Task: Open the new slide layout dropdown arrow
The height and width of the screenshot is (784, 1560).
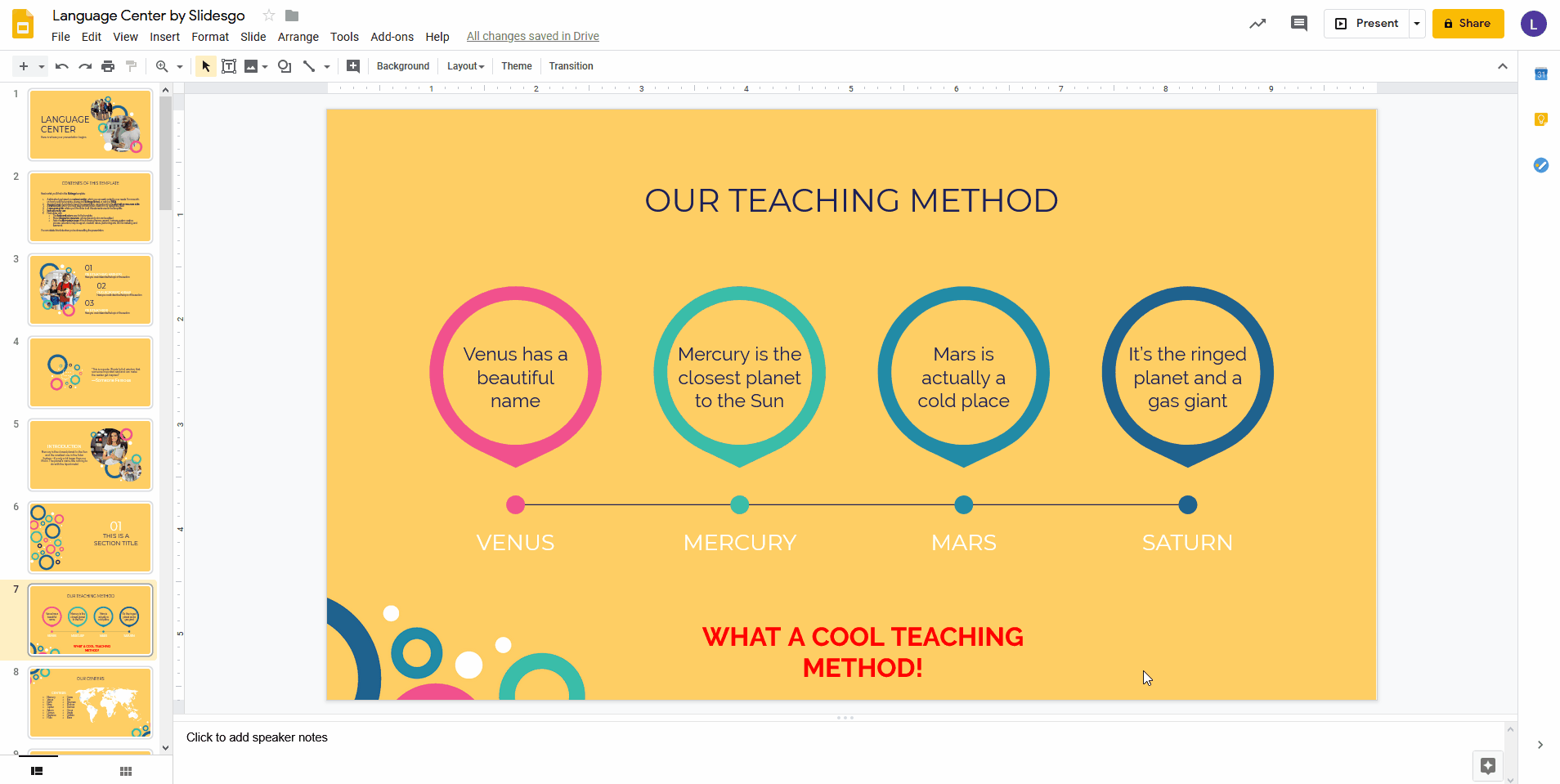Action: point(41,66)
